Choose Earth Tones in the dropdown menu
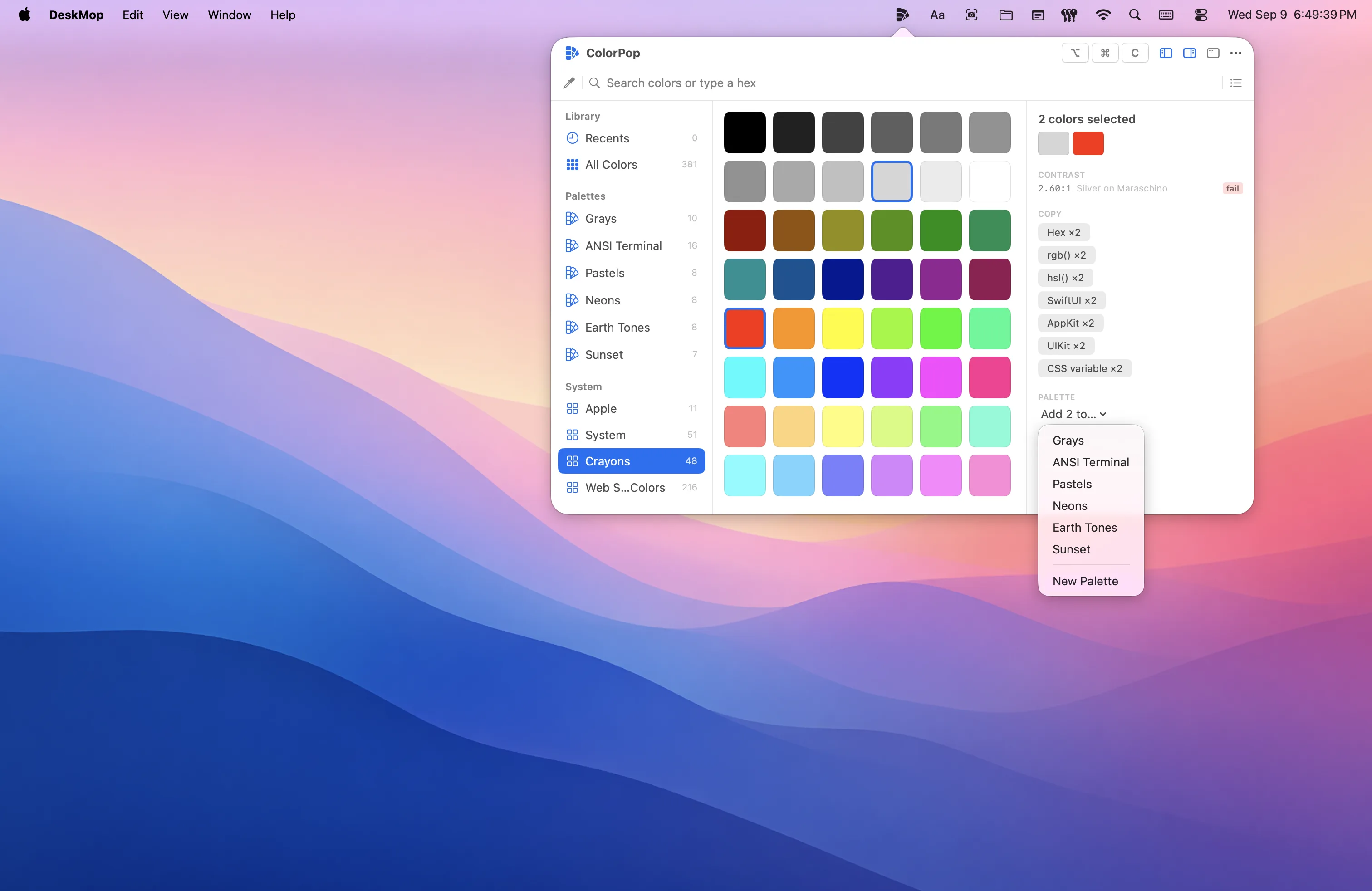Image resolution: width=1372 pixels, height=891 pixels. pyautogui.click(x=1091, y=527)
